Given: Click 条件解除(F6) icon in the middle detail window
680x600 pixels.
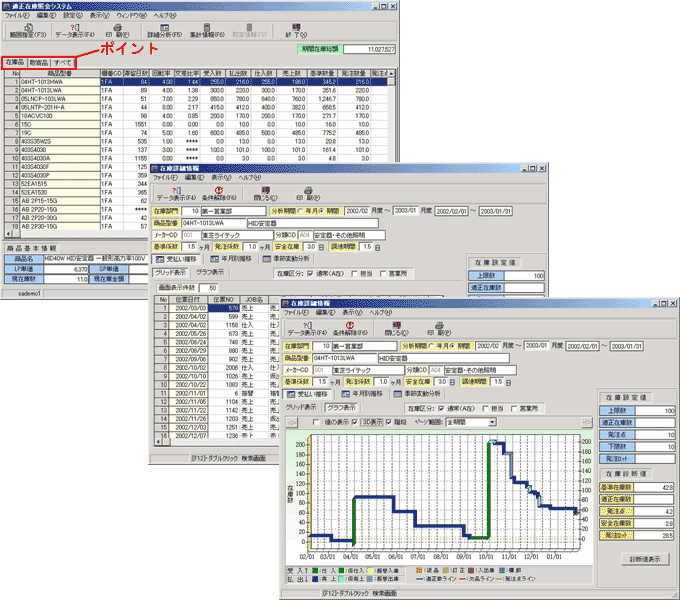Looking at the screenshot, I should coord(219,194).
